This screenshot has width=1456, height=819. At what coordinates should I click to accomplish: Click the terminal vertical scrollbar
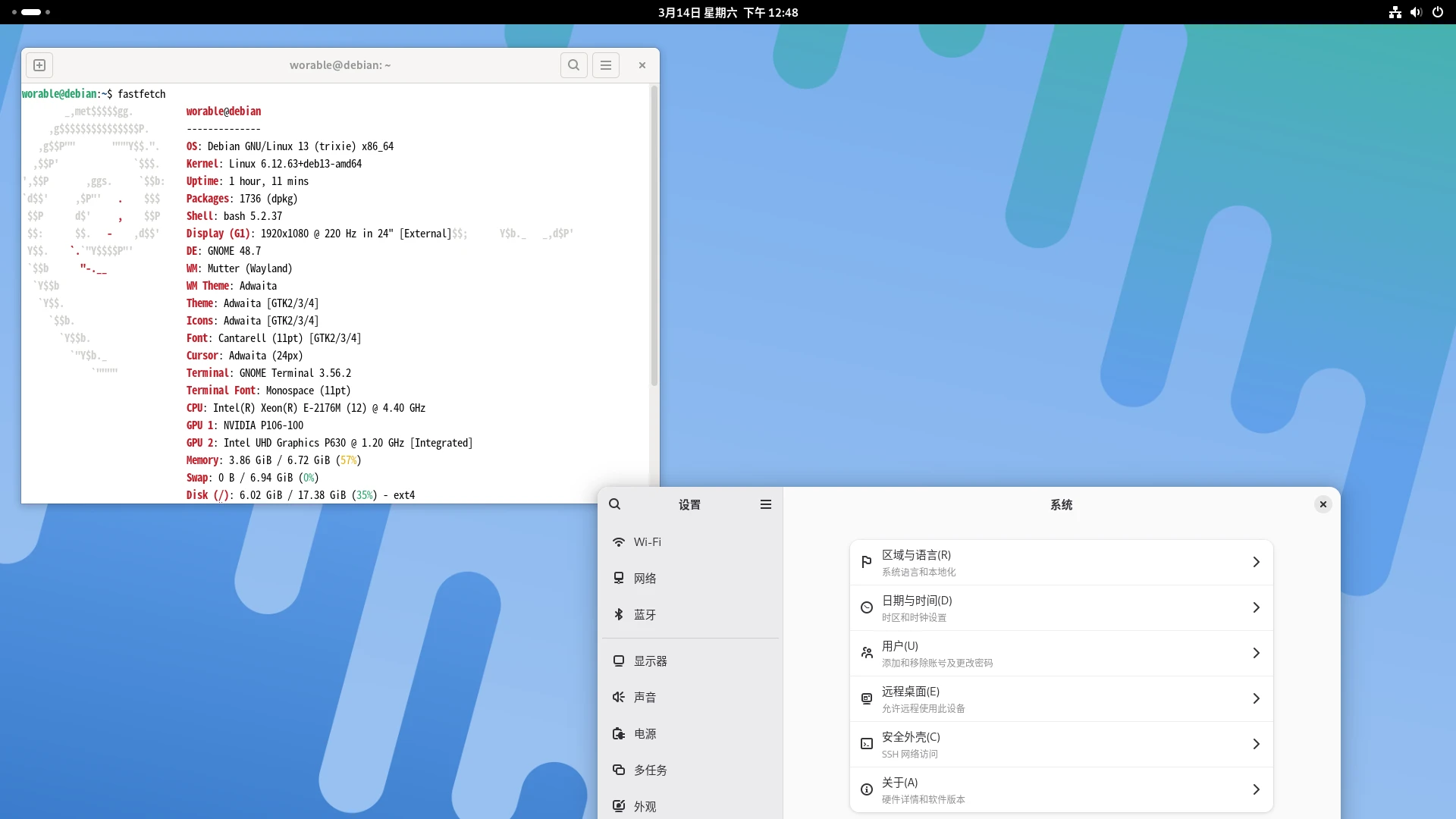(654, 237)
